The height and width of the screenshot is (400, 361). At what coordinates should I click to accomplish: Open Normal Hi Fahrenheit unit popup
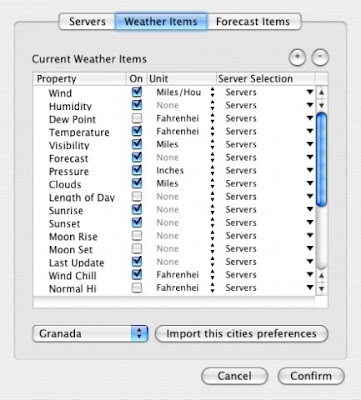(x=186, y=288)
